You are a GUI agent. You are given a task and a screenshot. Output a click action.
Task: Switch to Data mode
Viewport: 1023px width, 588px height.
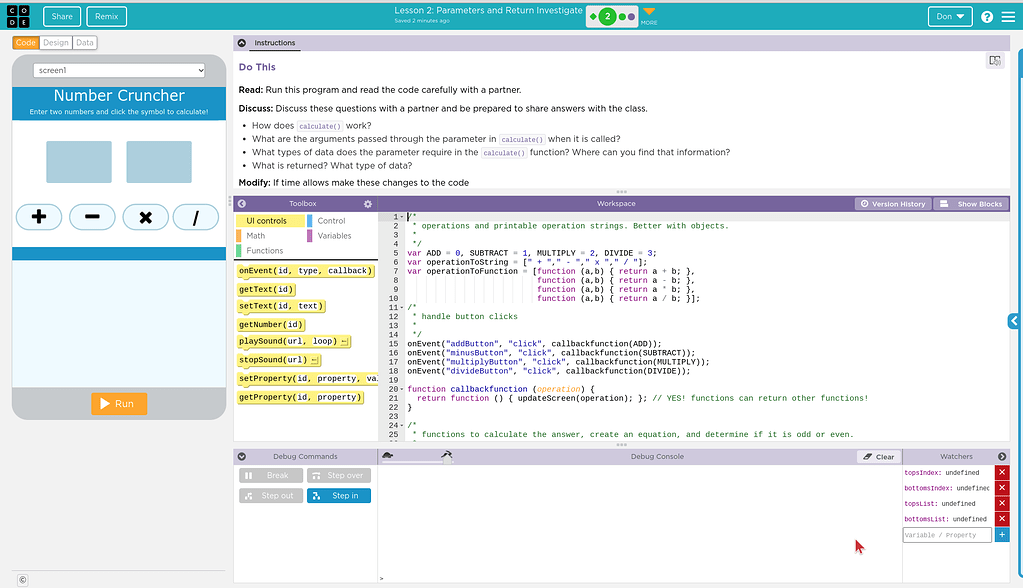(x=85, y=43)
